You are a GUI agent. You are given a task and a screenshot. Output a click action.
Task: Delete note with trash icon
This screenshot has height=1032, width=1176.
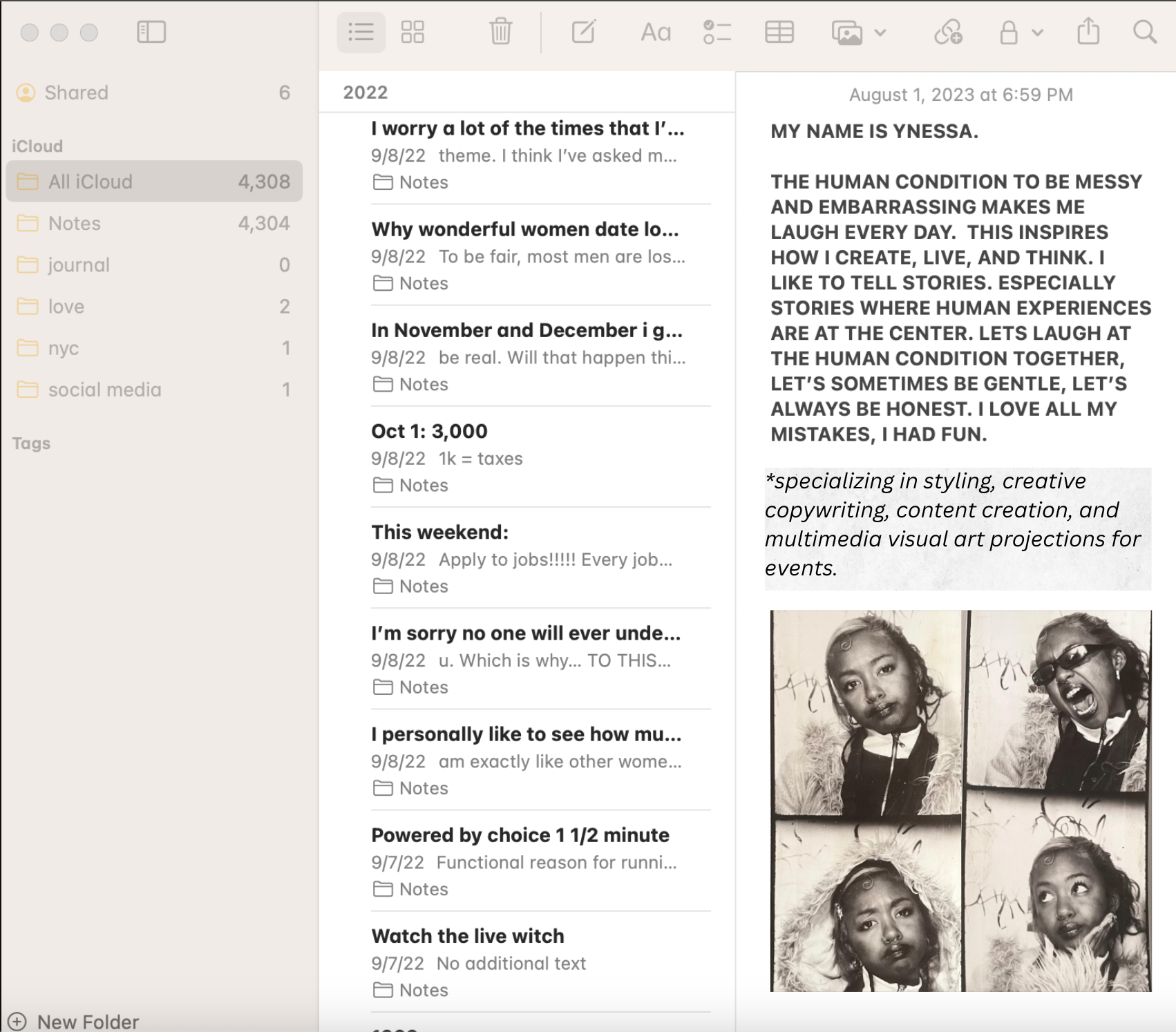pyautogui.click(x=500, y=32)
